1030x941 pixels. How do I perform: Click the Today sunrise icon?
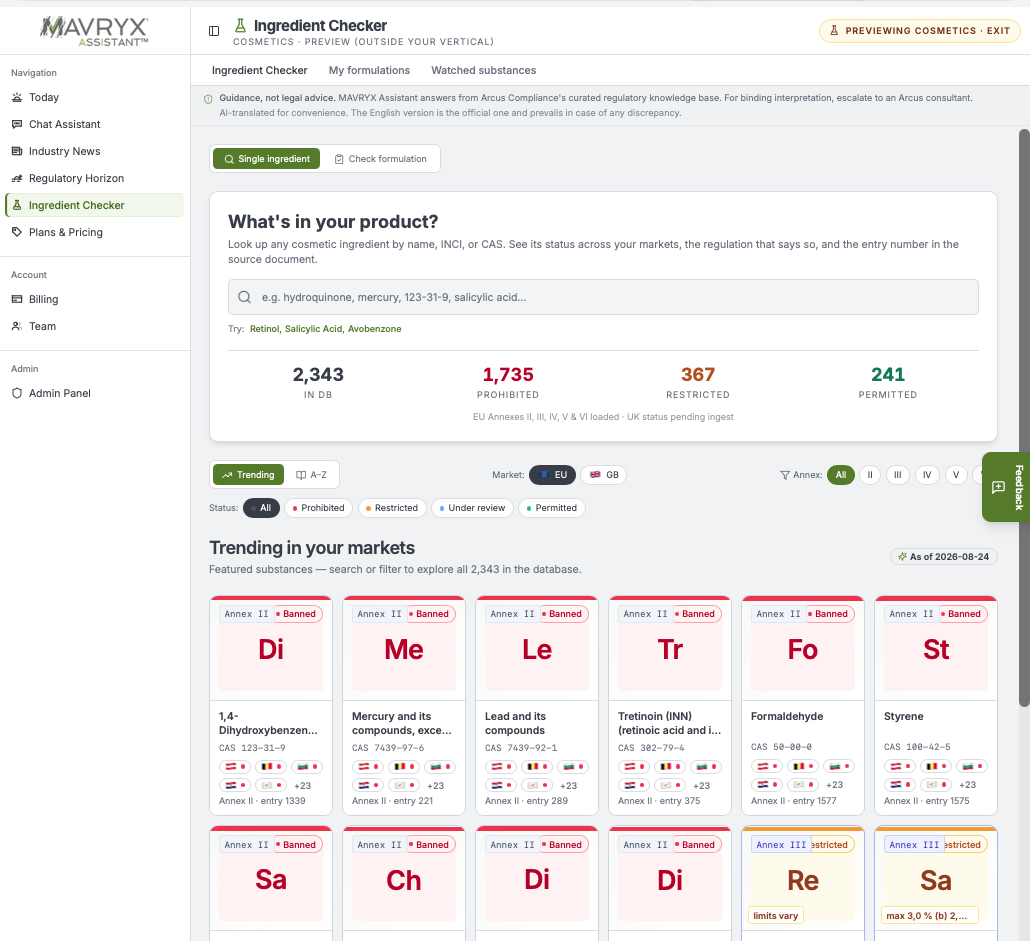click(17, 97)
